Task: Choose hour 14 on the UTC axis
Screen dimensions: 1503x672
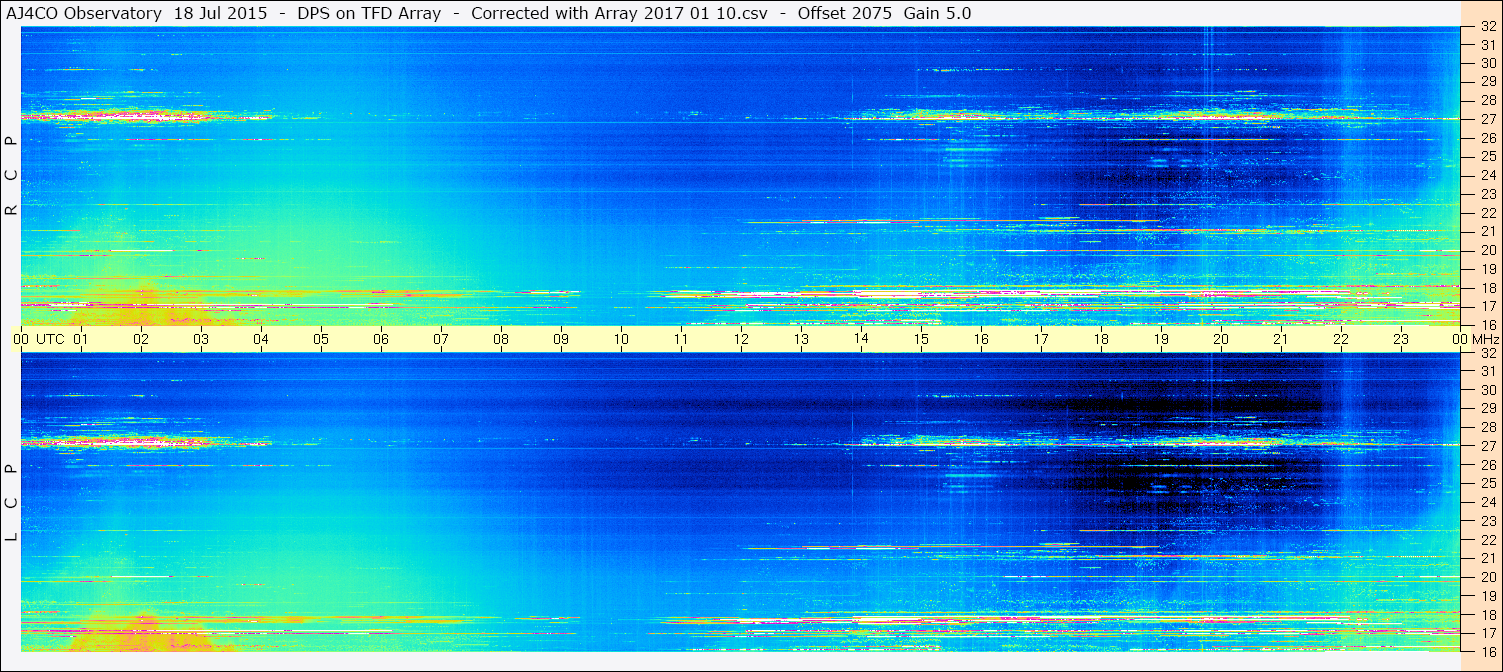Action: 861,339
